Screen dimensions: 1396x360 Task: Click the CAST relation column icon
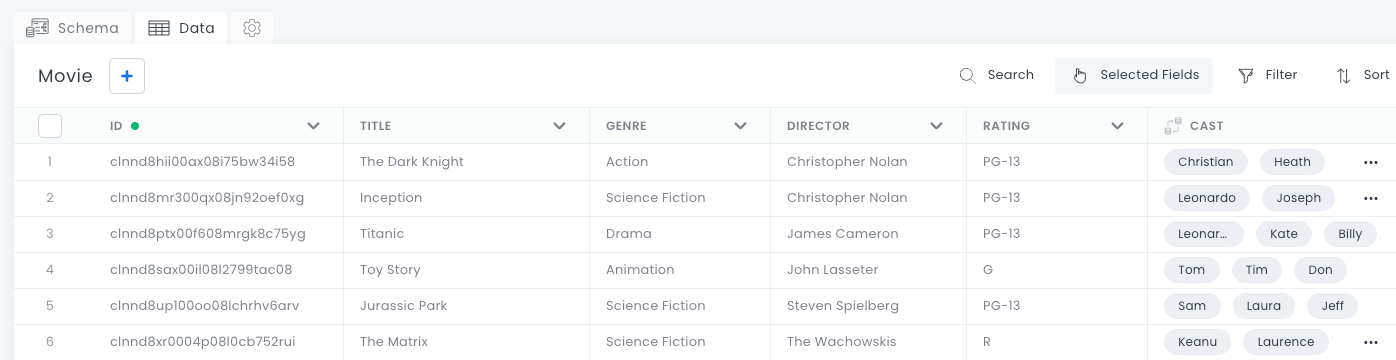(x=1173, y=126)
